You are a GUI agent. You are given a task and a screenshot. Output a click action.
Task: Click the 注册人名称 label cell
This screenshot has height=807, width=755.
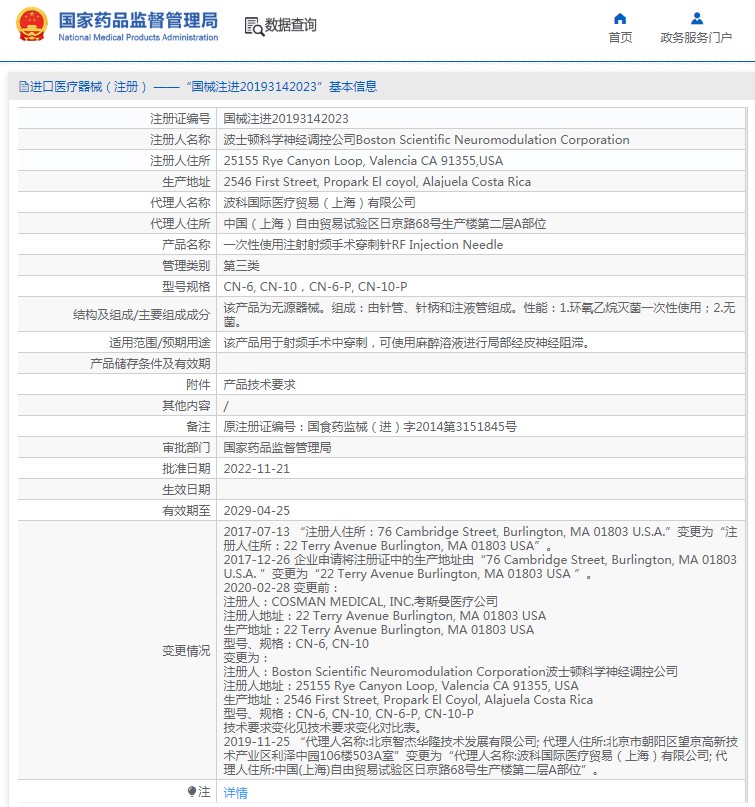117,140
